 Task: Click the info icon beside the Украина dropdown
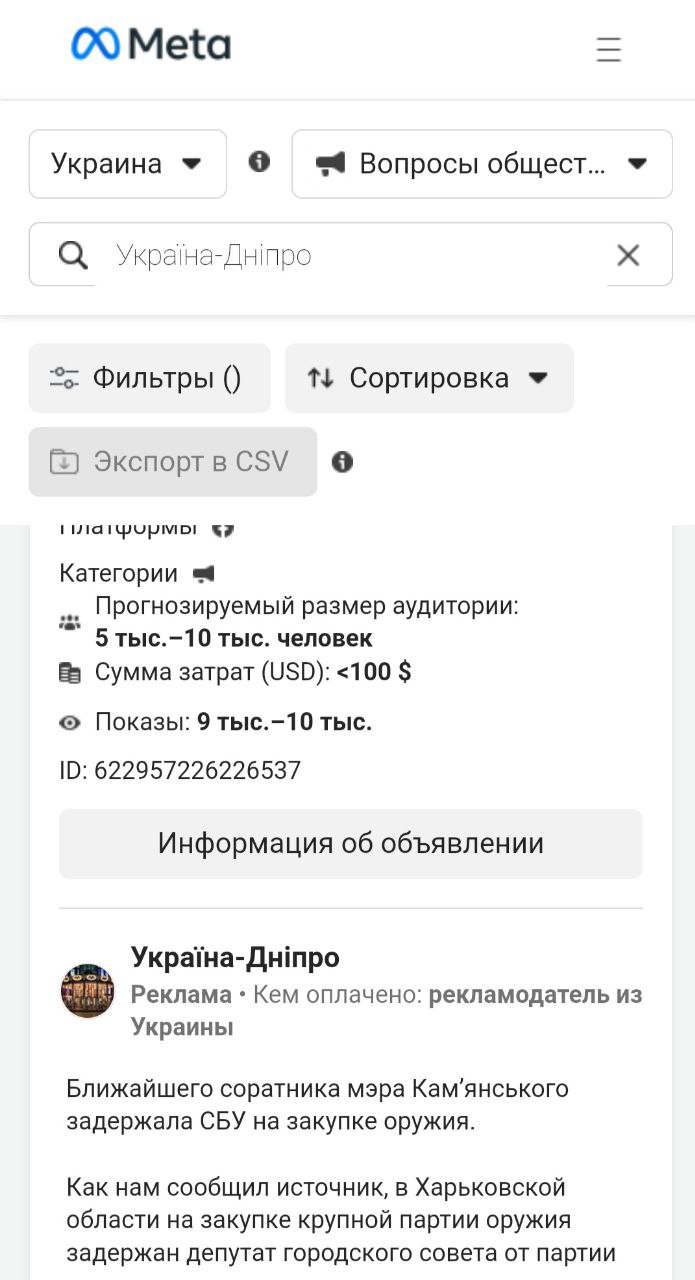[259, 161]
